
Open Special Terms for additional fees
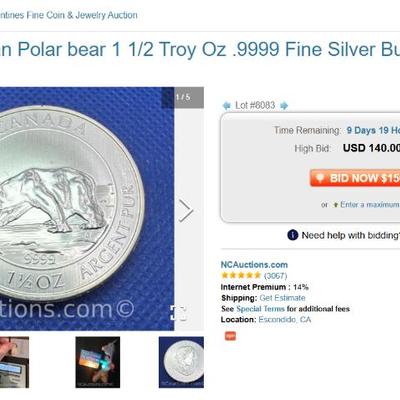[260, 309]
